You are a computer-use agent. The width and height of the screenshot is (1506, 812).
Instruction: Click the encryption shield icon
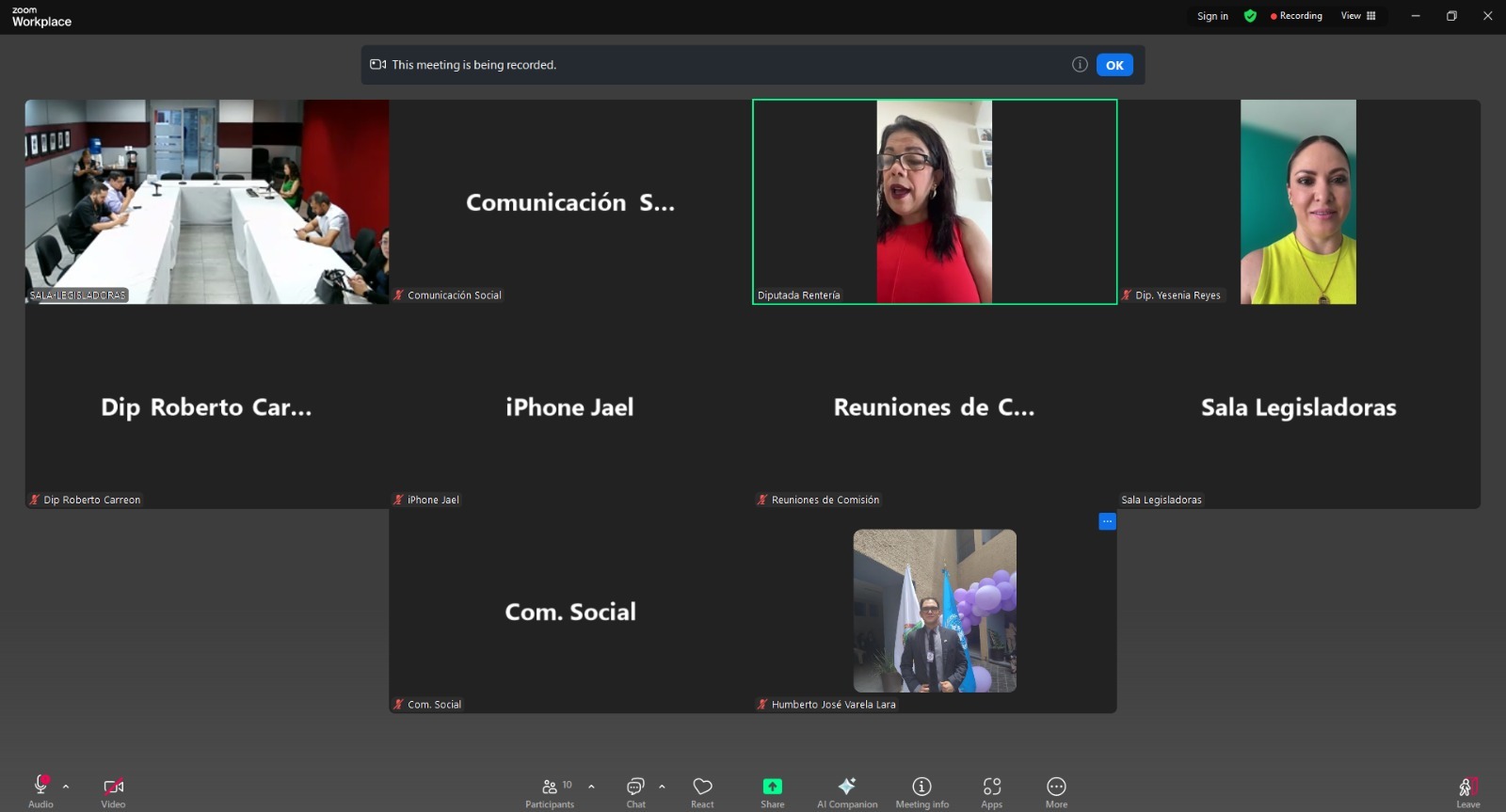click(1250, 16)
